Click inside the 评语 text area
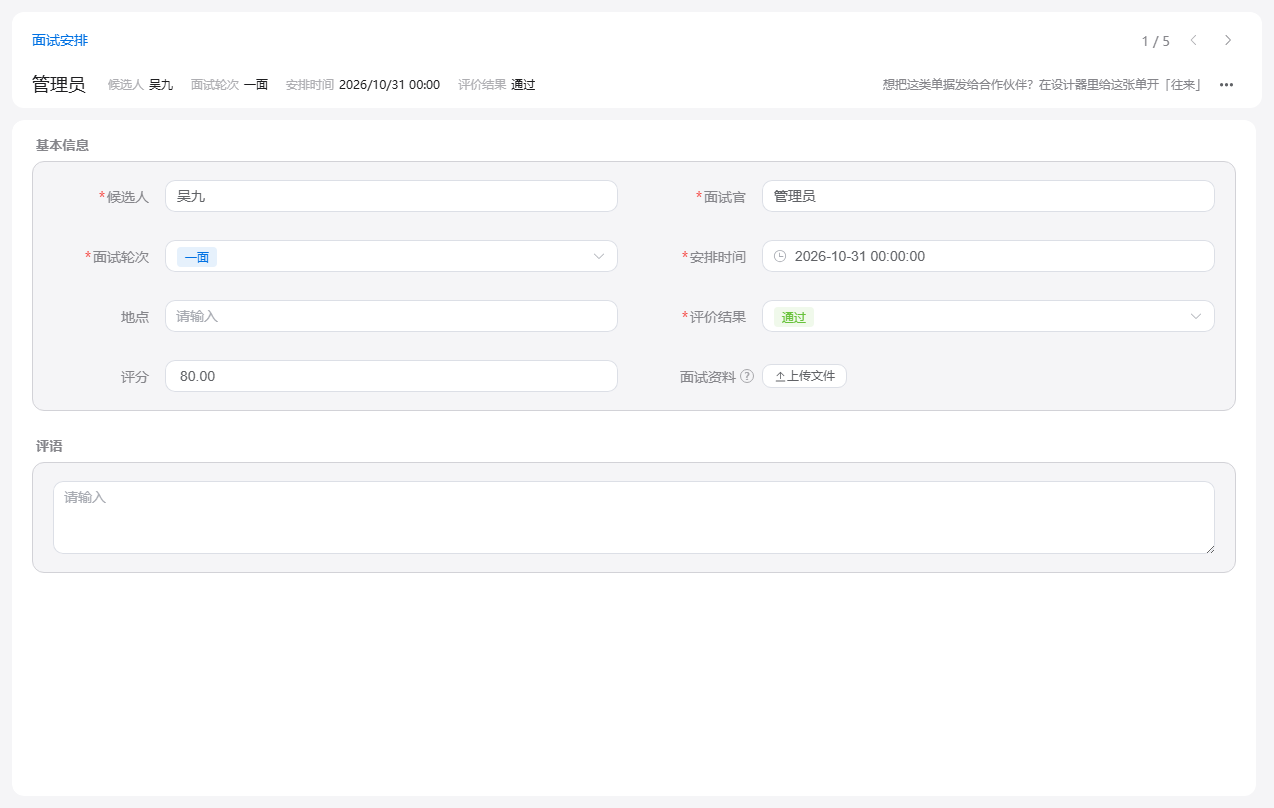 click(x=634, y=517)
